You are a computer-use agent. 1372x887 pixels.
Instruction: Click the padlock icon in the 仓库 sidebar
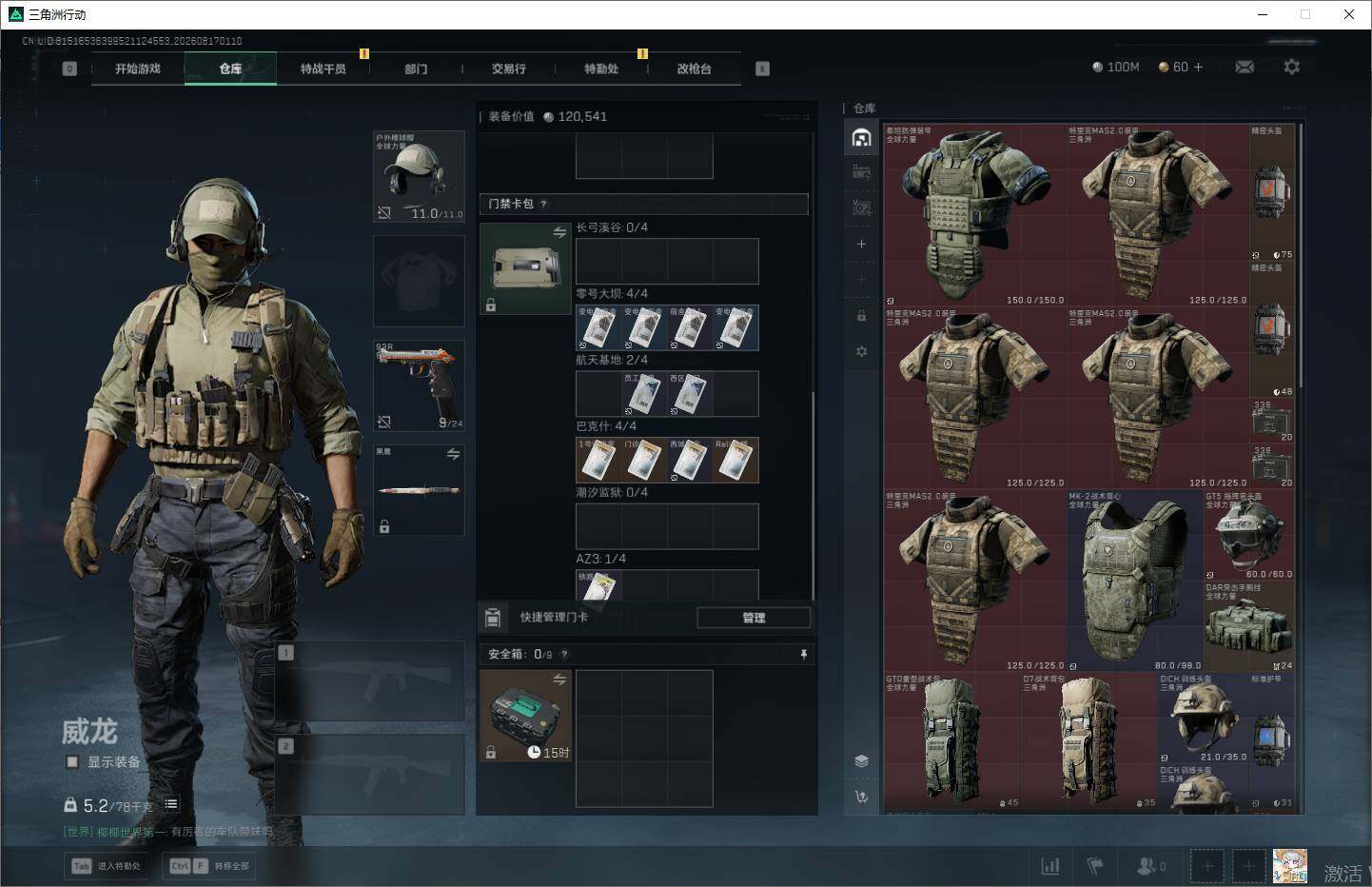[861, 315]
